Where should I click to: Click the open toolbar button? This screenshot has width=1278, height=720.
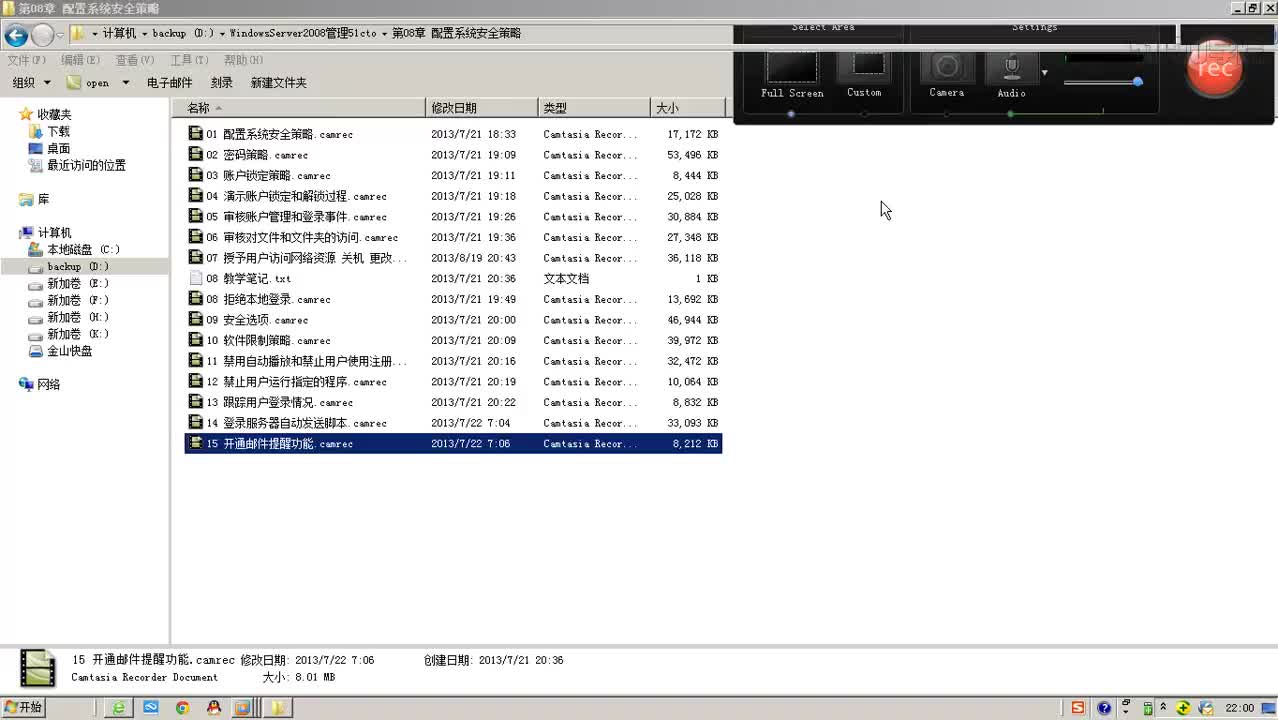88,83
